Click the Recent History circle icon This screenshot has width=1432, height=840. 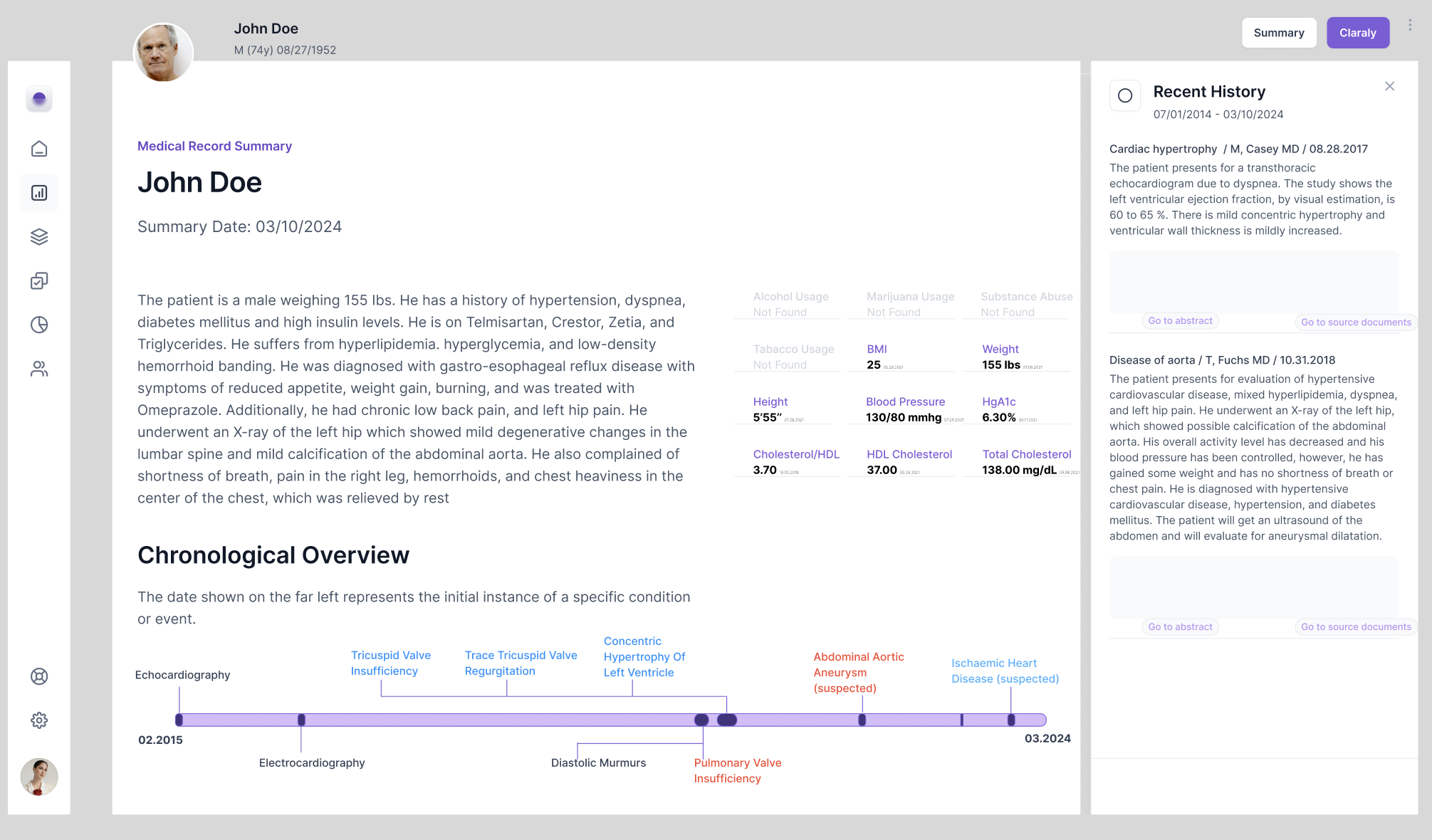(1125, 95)
